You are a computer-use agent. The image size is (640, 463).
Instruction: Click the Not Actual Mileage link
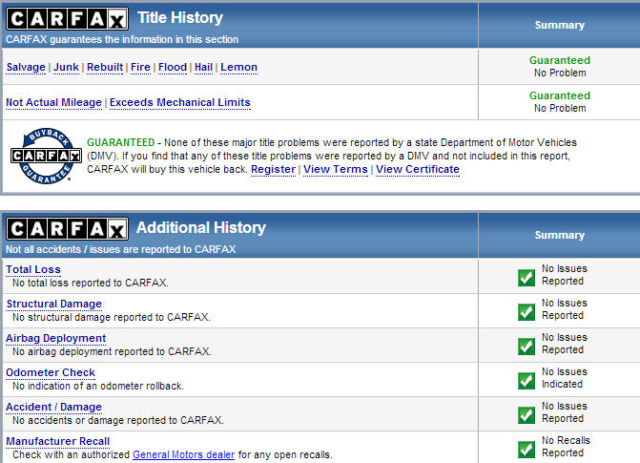[x=54, y=102]
